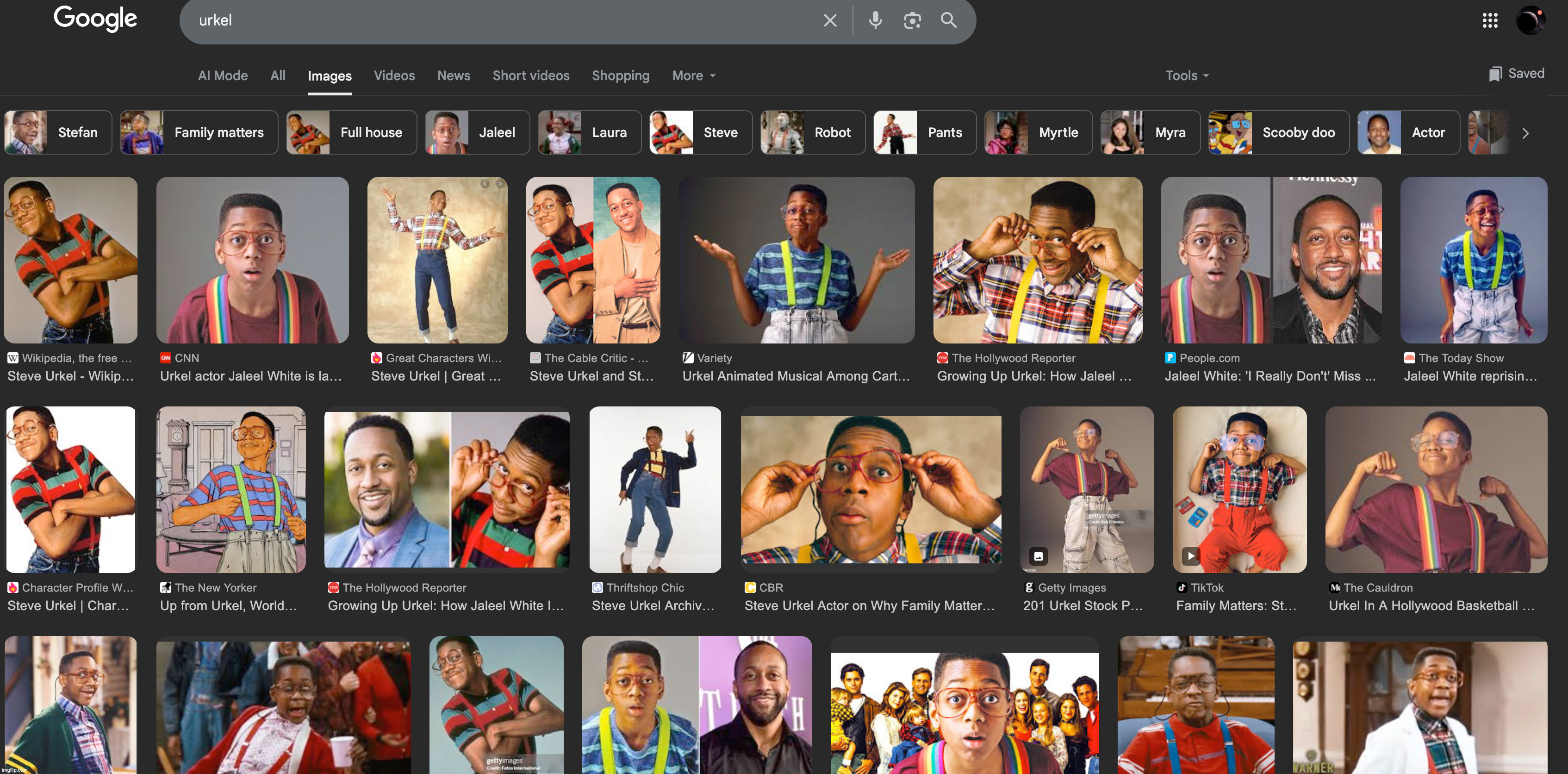The image size is (1568, 774).
Task: Open the News tab
Action: (x=454, y=75)
